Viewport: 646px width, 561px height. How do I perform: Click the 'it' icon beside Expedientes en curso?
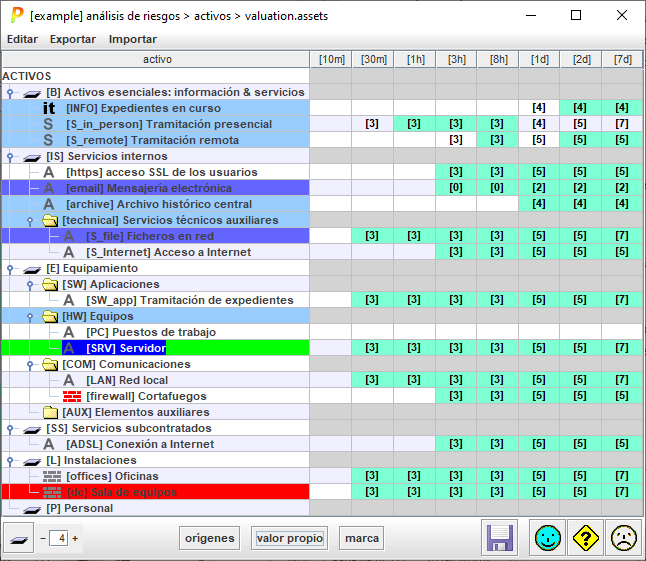tap(49, 108)
